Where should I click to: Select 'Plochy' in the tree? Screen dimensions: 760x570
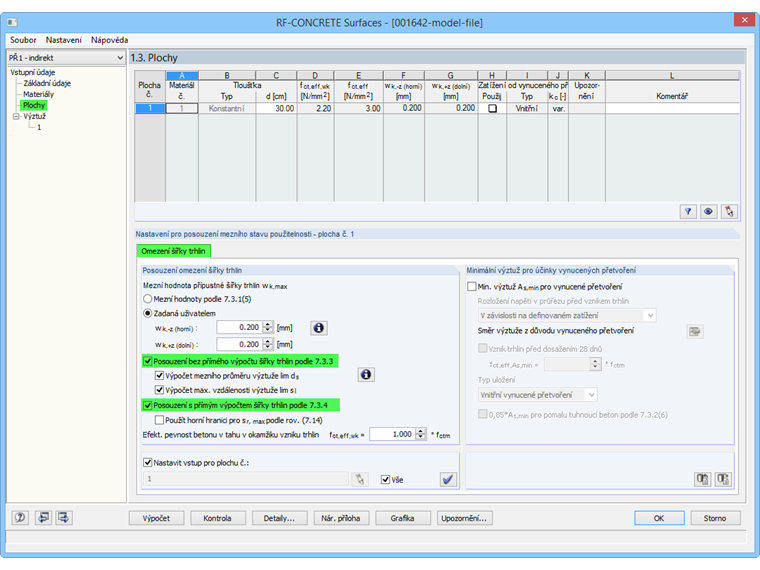33,105
